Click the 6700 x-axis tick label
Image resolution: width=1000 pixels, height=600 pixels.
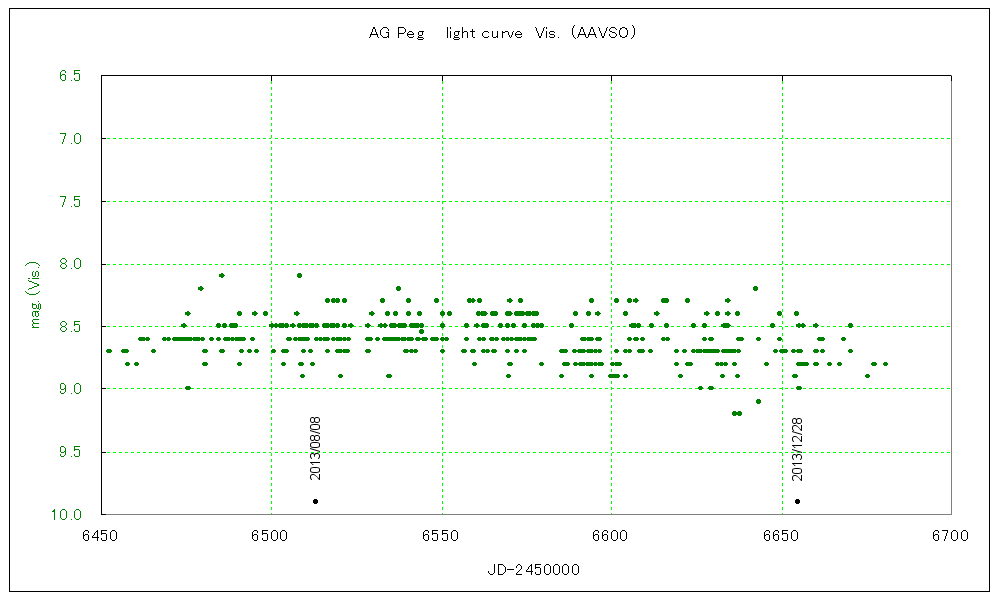click(x=950, y=536)
